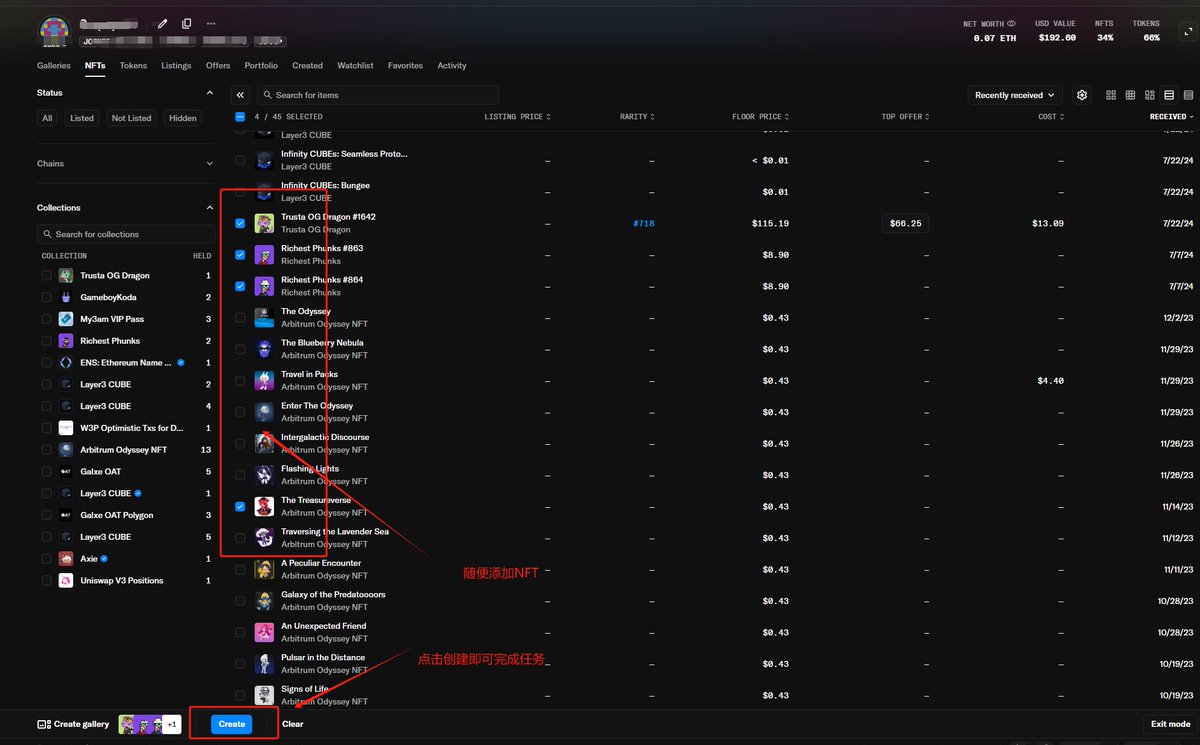Open the Listings tab
Image resolution: width=1200 pixels, height=745 pixels.
tap(176, 66)
